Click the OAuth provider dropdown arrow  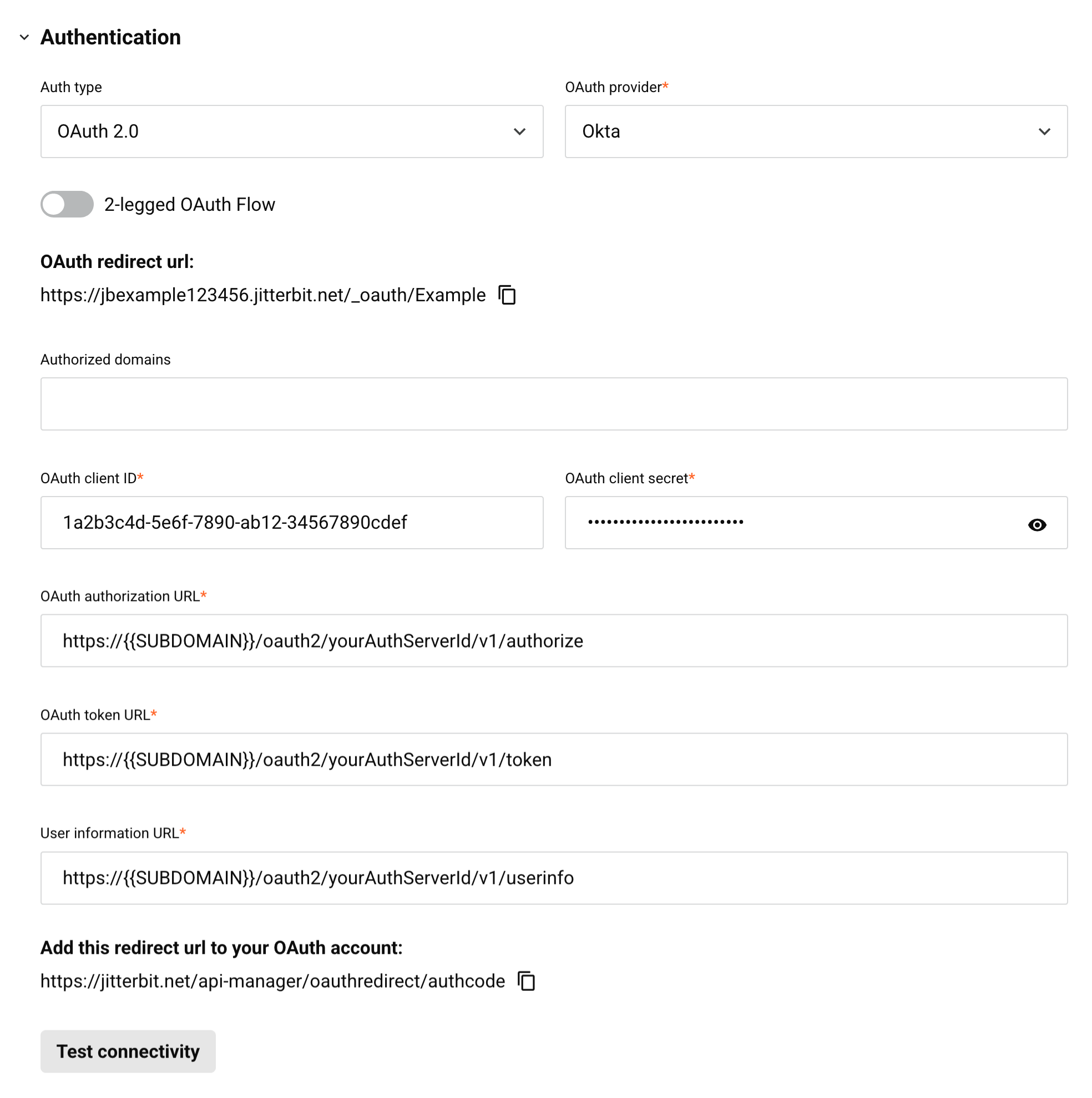pyautogui.click(x=1044, y=131)
